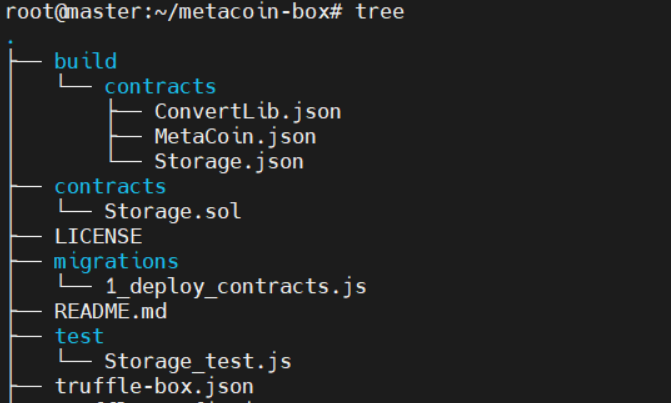Select the ConvertLib.json file

[247, 111]
